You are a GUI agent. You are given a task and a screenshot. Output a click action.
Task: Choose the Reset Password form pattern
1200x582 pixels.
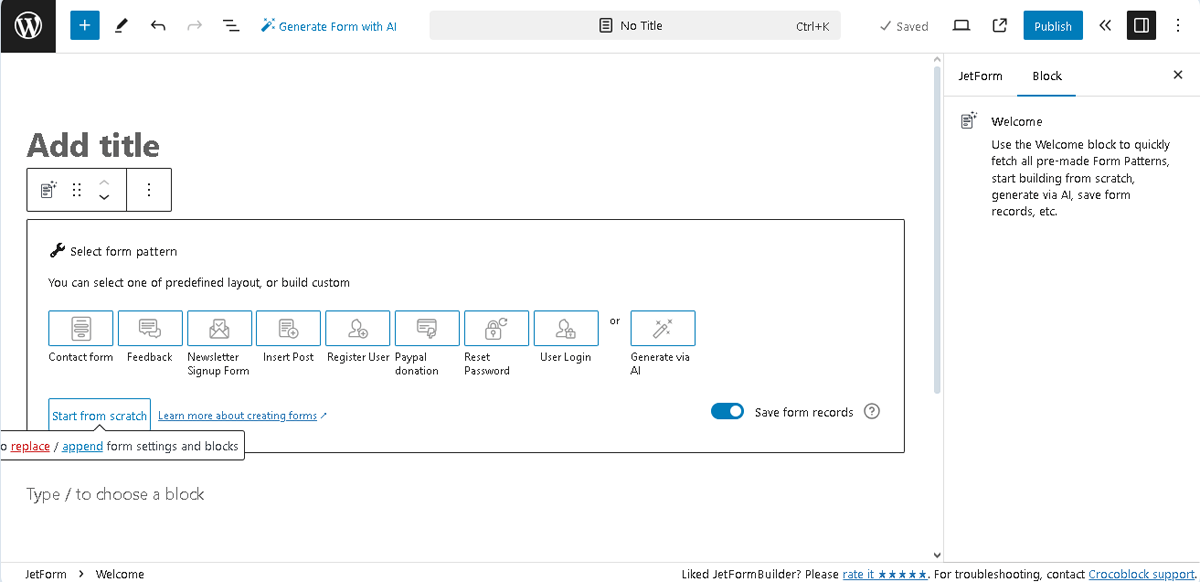click(496, 327)
